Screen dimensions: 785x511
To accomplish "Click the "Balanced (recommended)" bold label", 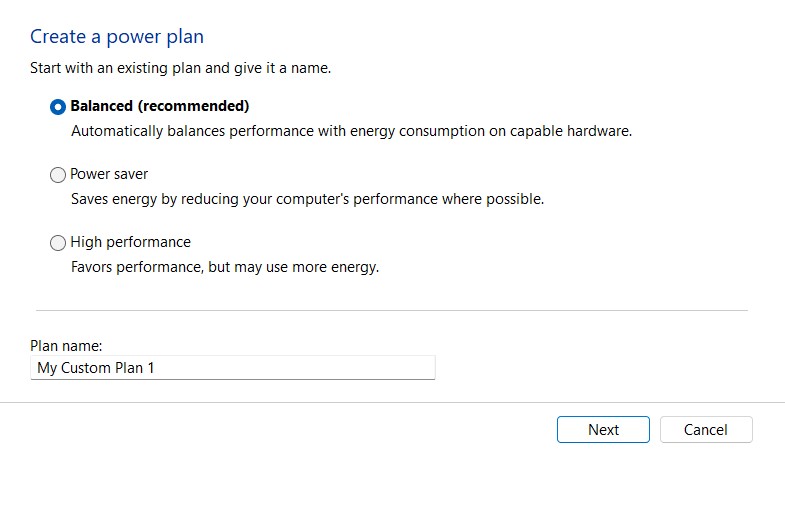I will click(x=159, y=106).
